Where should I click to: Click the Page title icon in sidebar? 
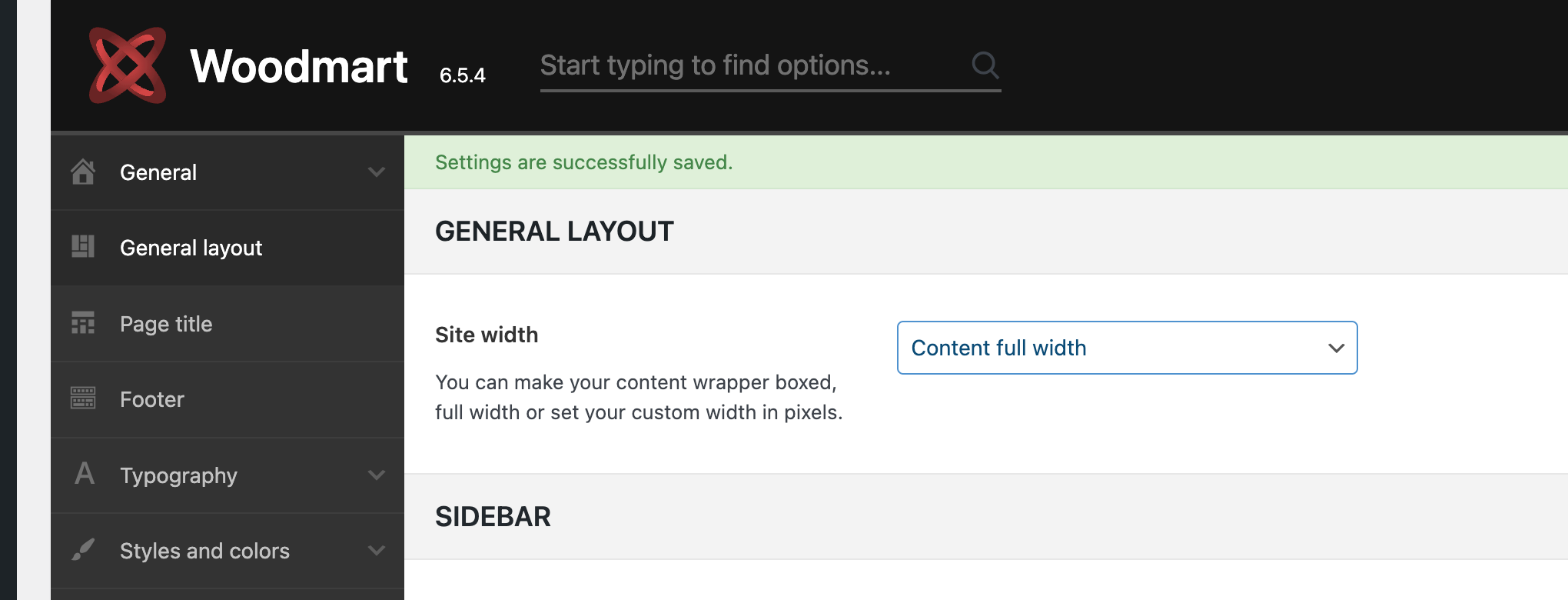[83, 322]
